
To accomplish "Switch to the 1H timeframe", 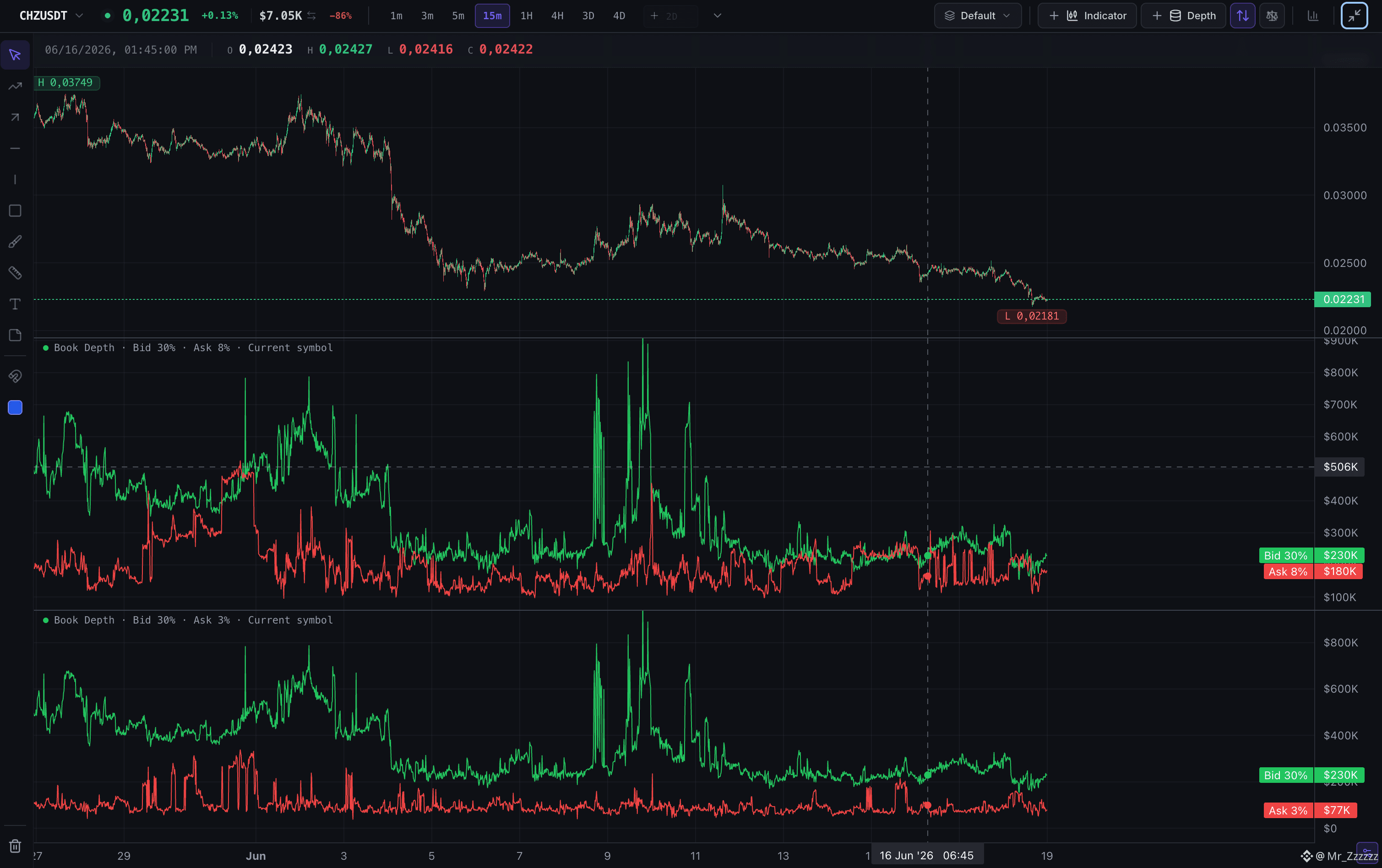I will 526,16.
